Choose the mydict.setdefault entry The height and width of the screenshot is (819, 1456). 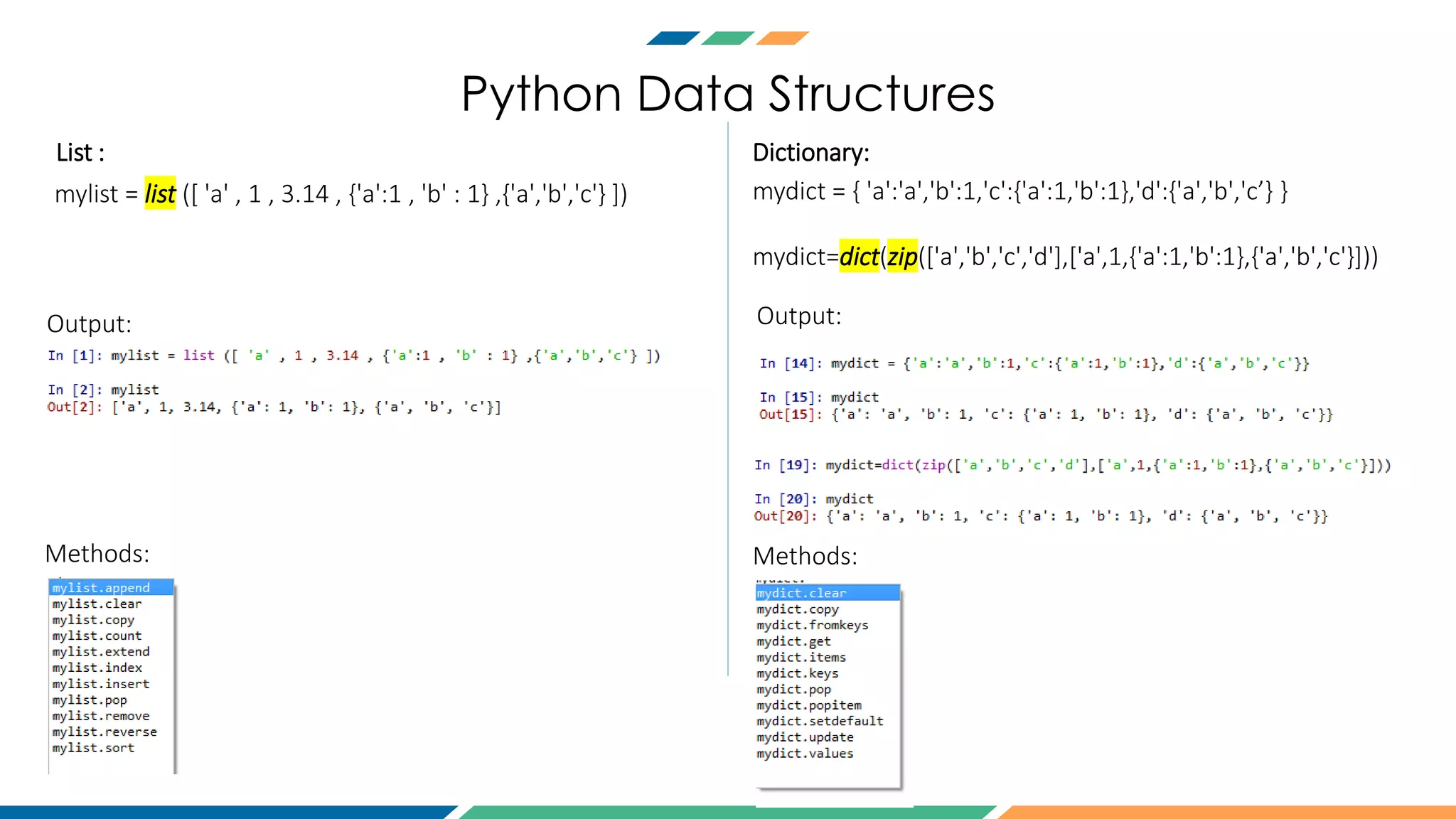point(820,721)
